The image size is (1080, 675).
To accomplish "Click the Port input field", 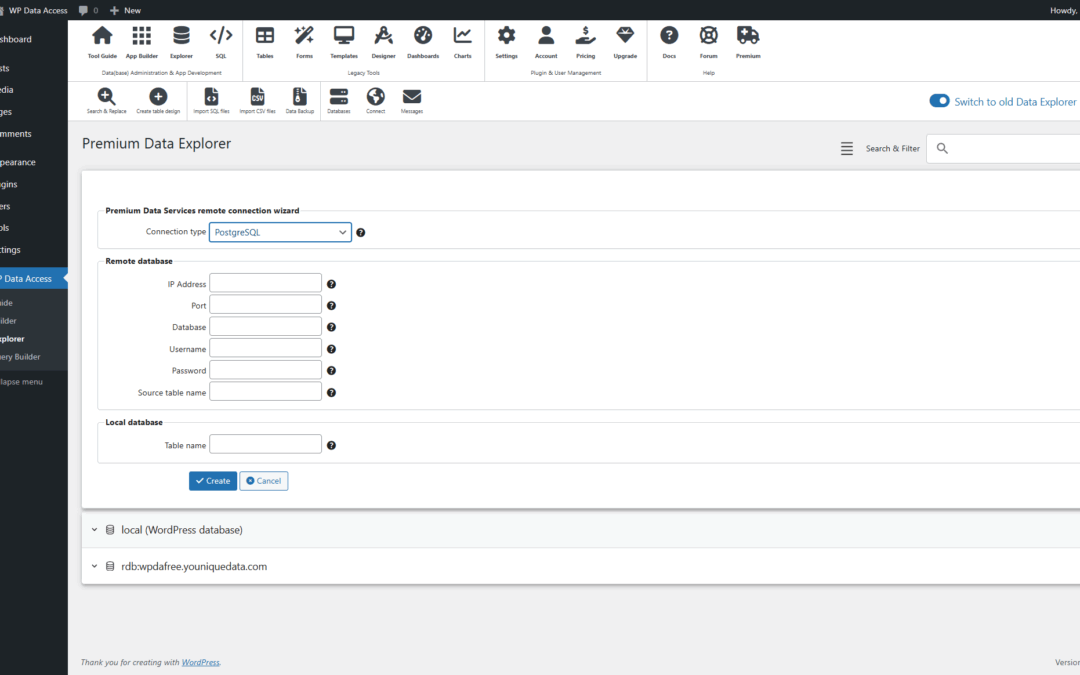I will 265,304.
